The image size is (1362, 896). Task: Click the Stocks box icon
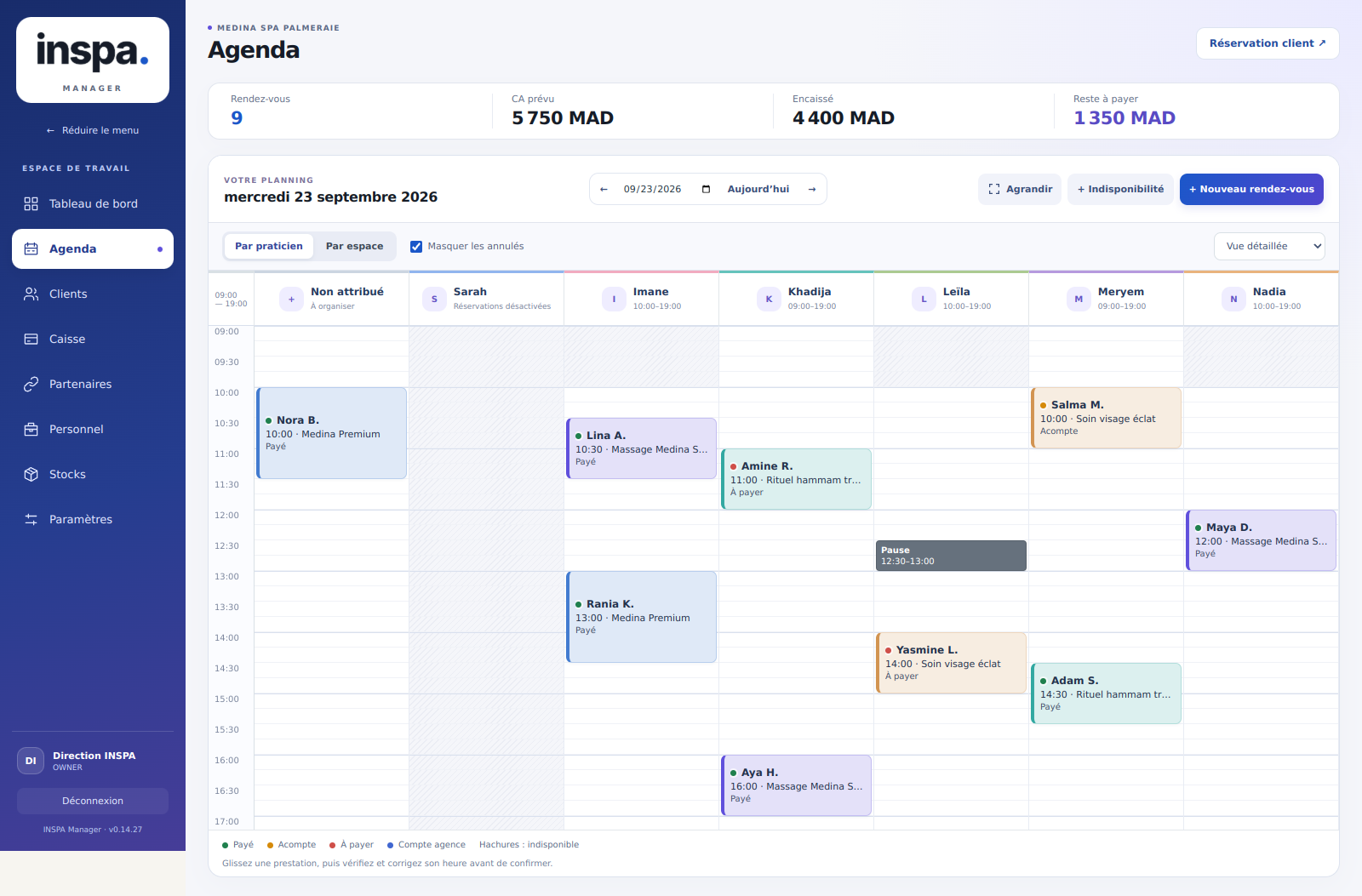[31, 474]
